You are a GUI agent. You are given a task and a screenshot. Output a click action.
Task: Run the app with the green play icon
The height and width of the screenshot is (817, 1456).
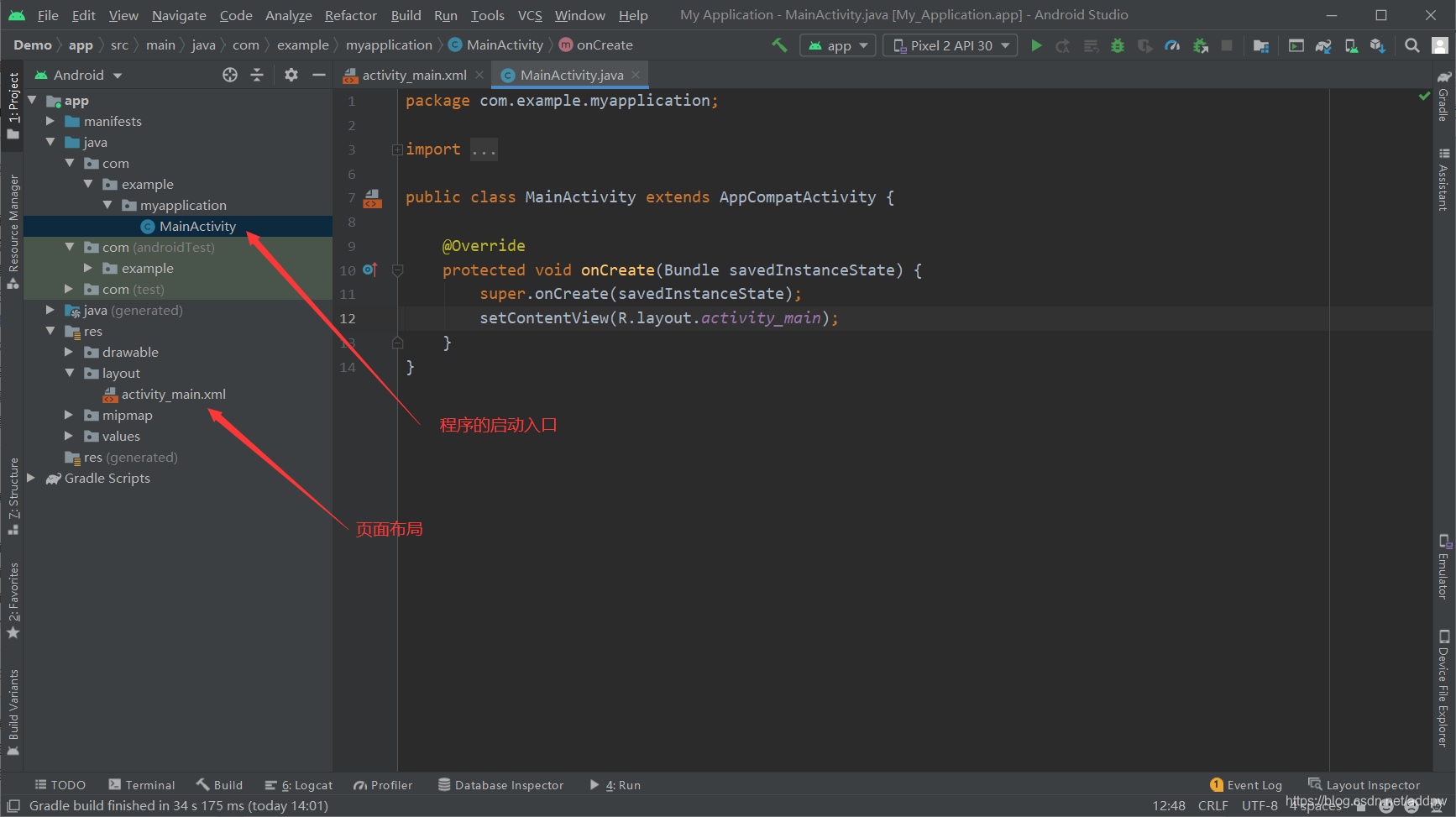point(1036,45)
